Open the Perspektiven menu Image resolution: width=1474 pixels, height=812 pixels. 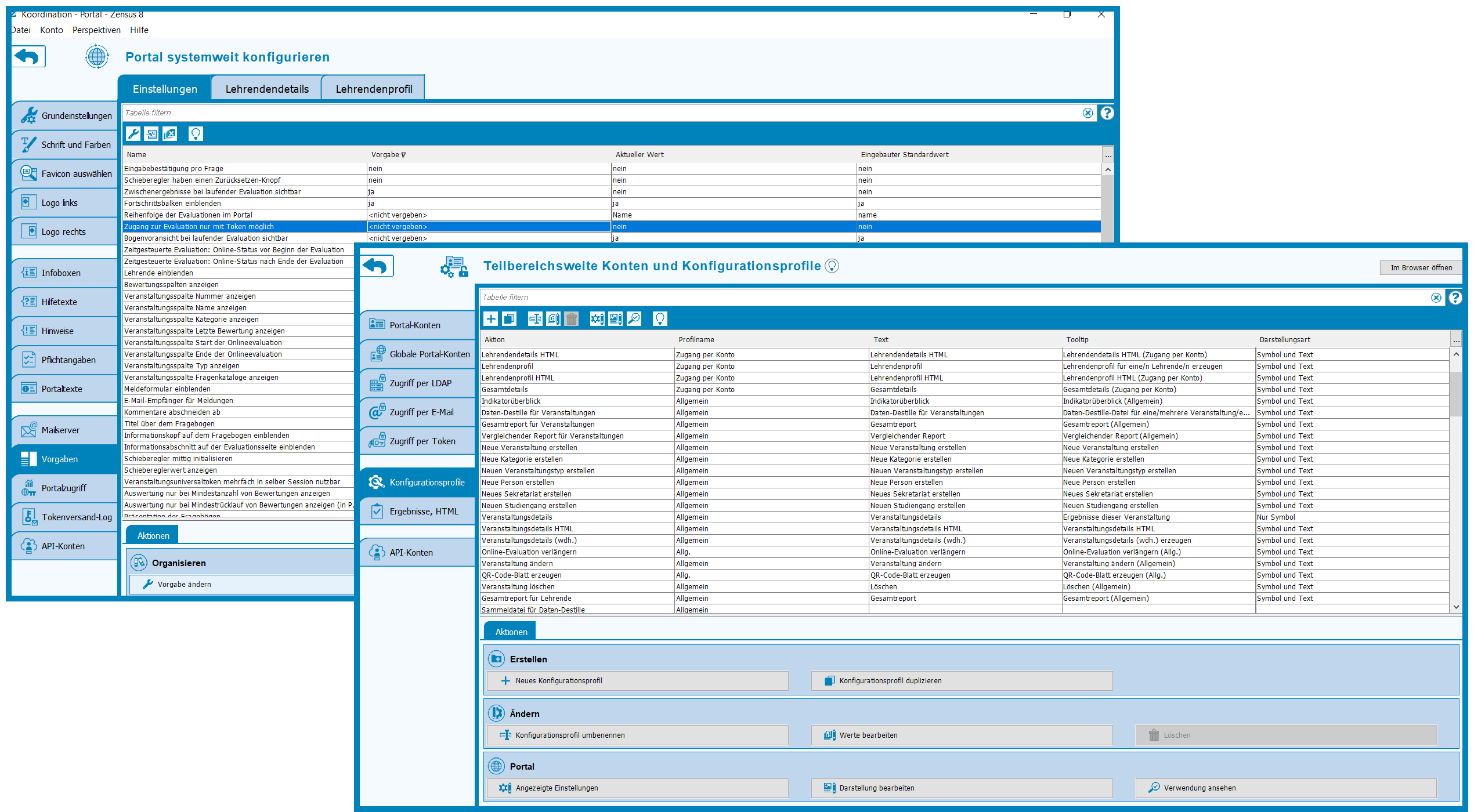click(96, 30)
